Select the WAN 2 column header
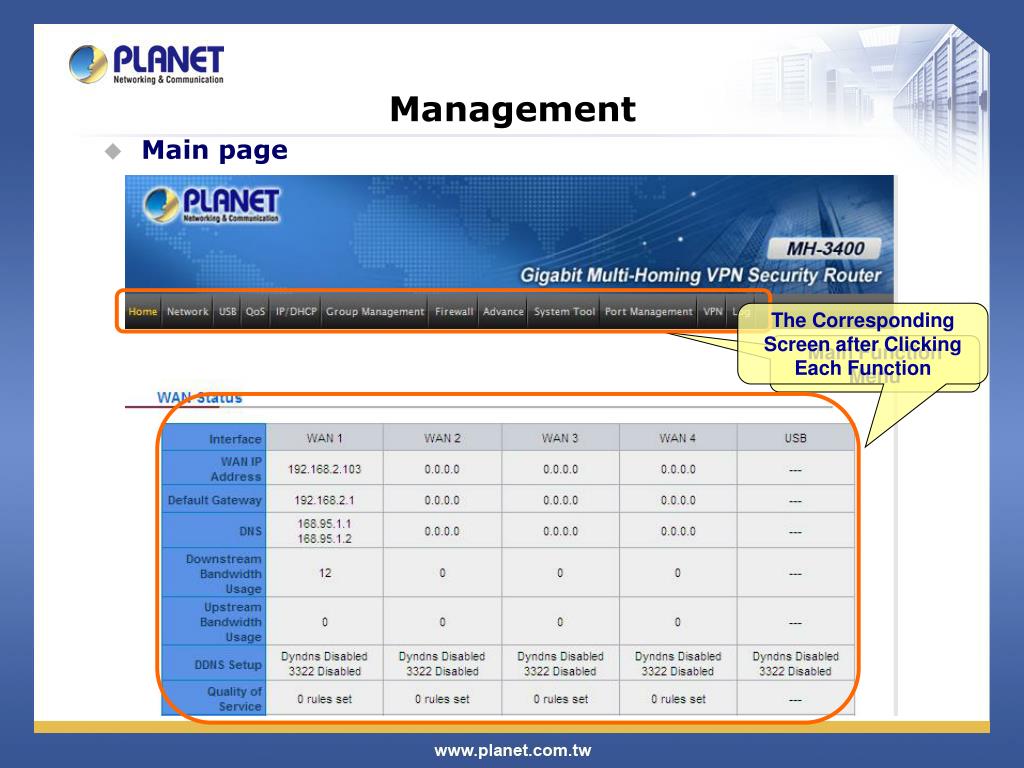 (442, 438)
